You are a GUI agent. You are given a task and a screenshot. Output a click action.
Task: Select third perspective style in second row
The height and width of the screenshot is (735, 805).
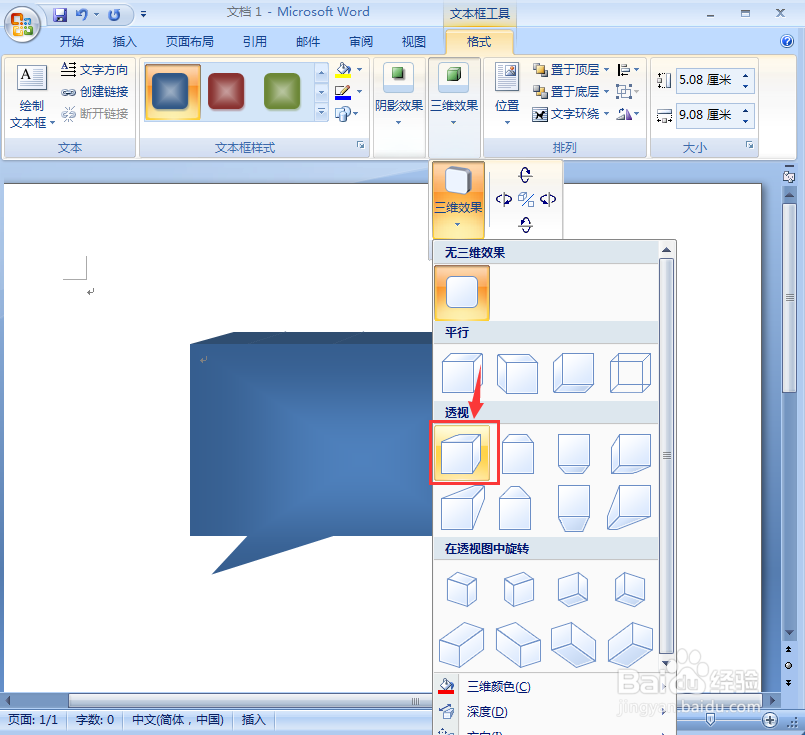coord(574,508)
